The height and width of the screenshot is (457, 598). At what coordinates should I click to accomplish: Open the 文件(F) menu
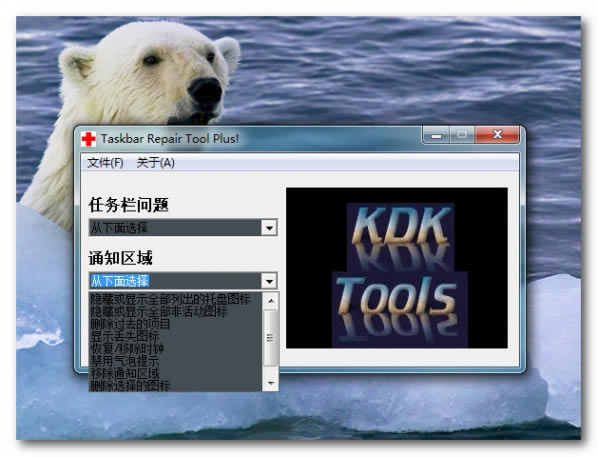[x=105, y=163]
